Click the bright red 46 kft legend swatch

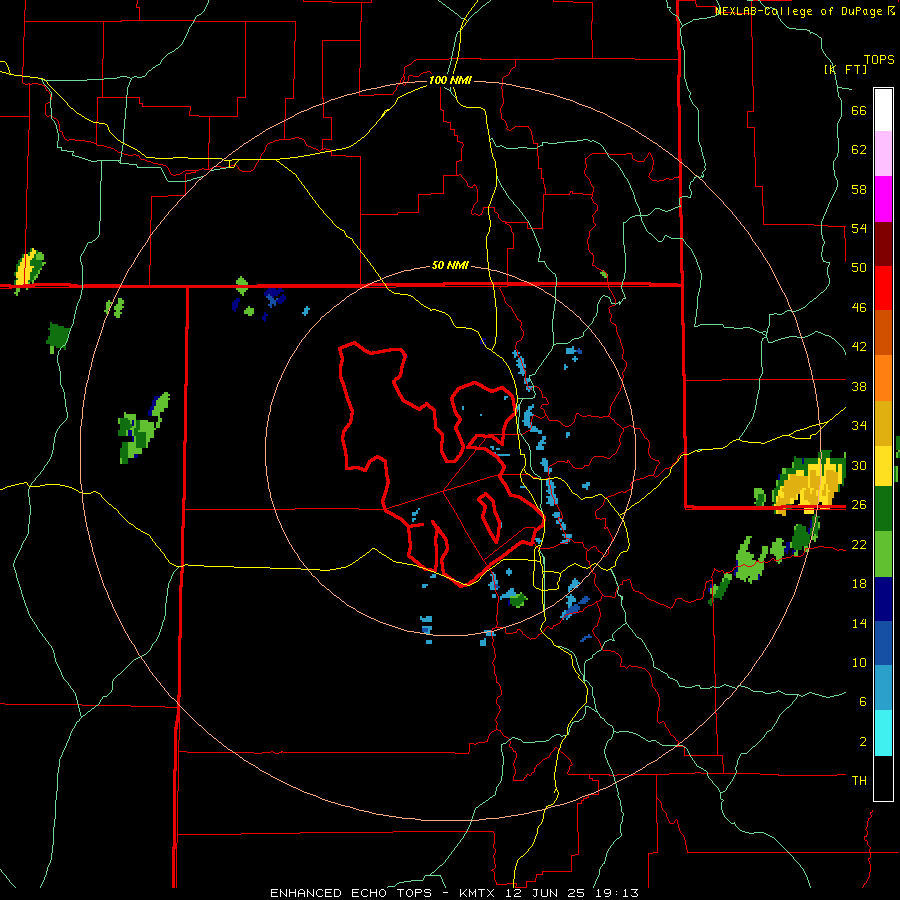883,288
